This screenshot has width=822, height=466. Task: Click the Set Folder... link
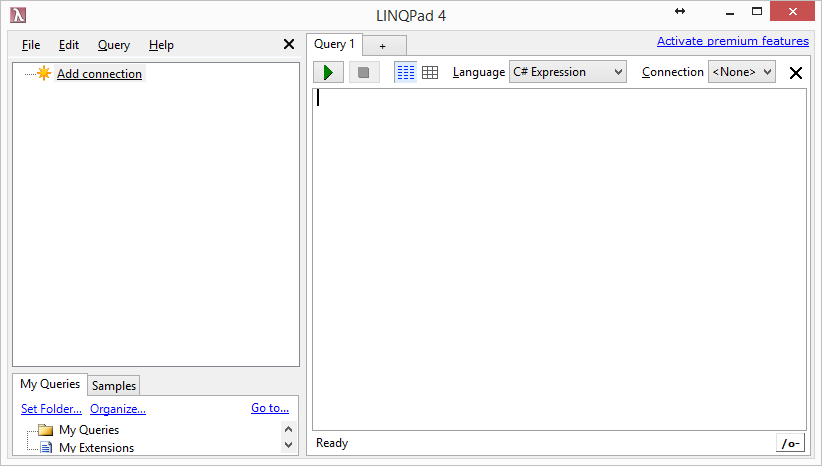(51, 409)
